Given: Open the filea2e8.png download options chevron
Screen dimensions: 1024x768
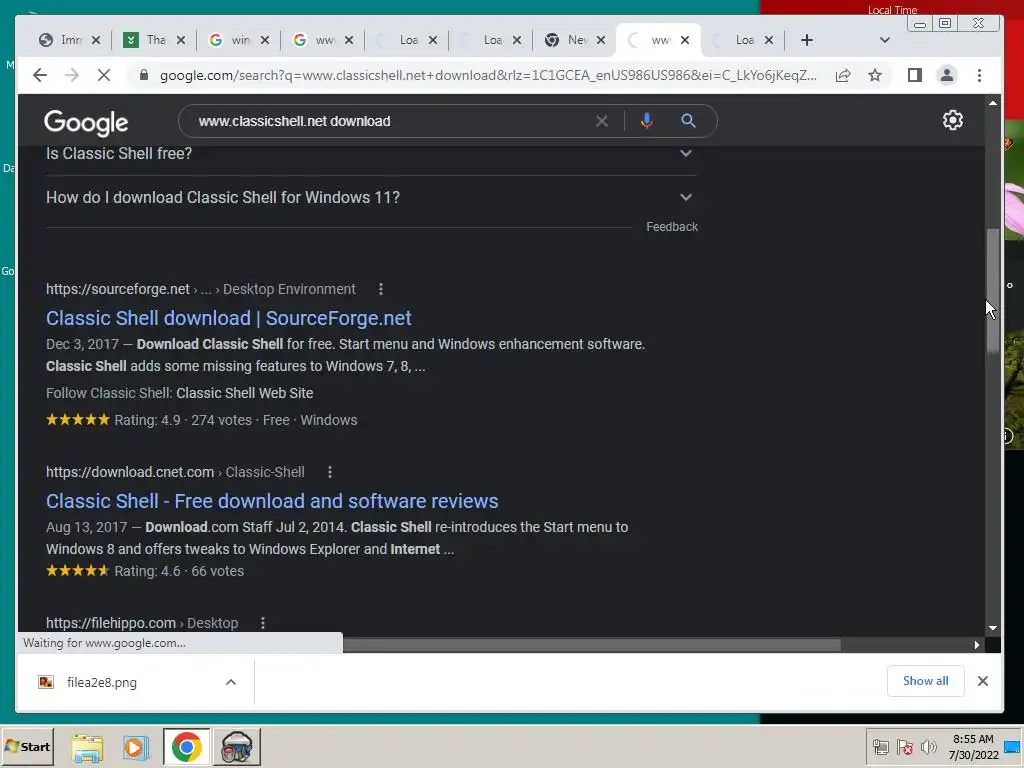Looking at the screenshot, I should pyautogui.click(x=231, y=682).
